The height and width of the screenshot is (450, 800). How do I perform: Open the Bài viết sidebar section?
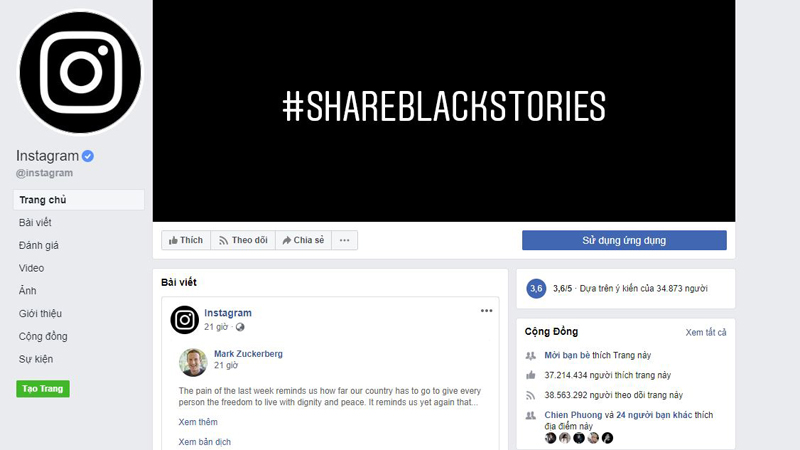point(35,222)
